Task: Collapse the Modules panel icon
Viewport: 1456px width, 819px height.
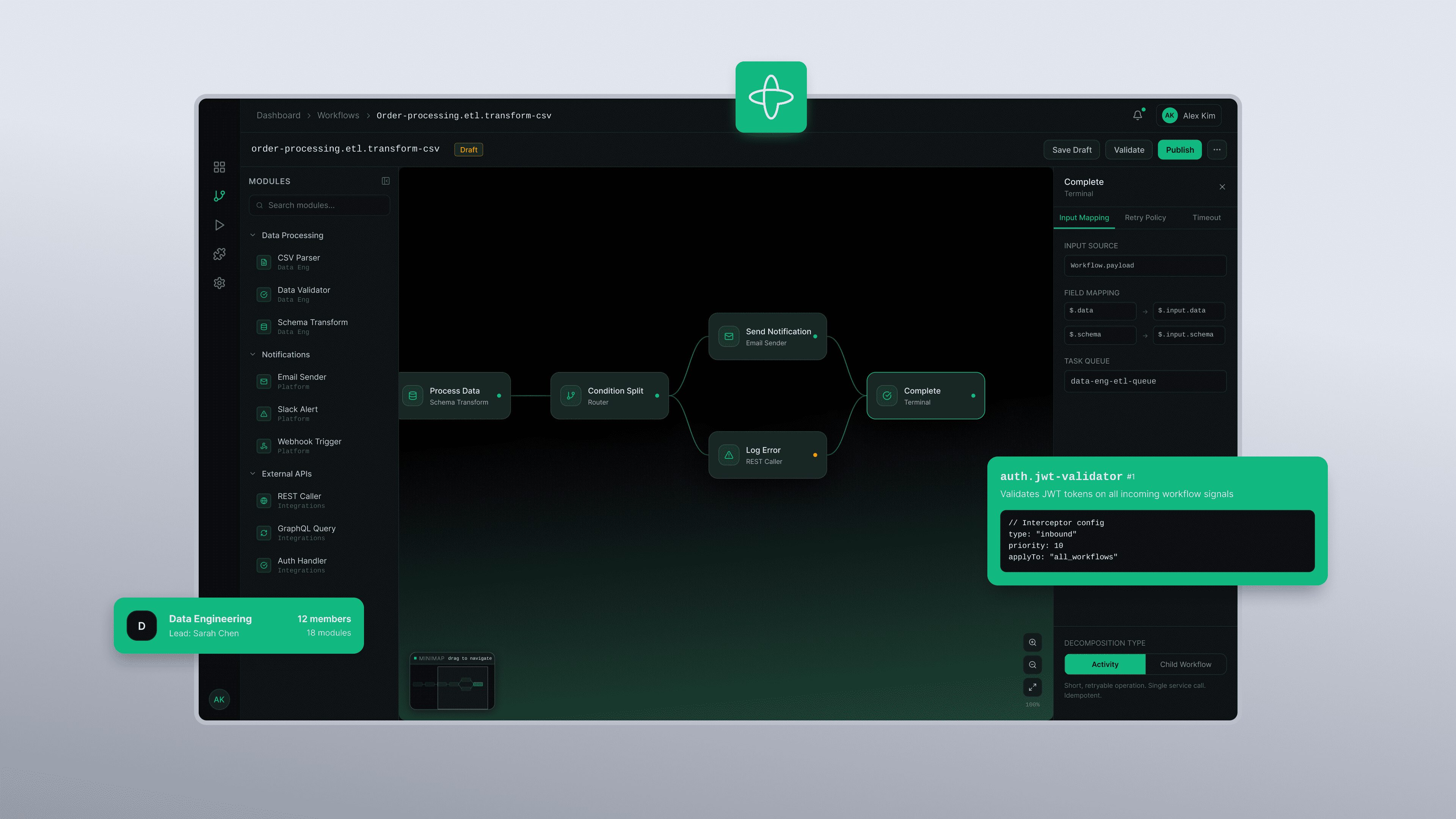Action: pyautogui.click(x=386, y=181)
